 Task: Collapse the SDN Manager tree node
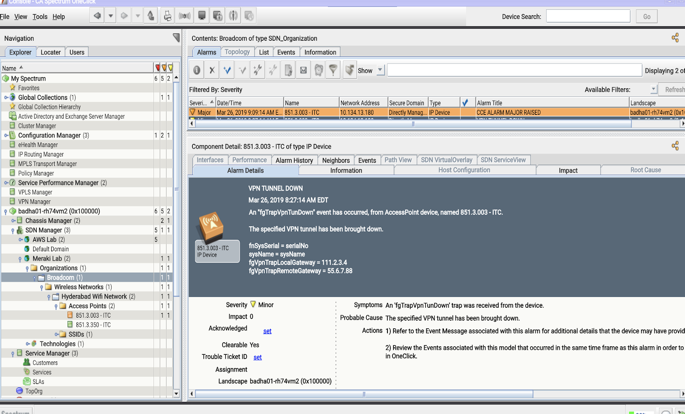[13, 231]
